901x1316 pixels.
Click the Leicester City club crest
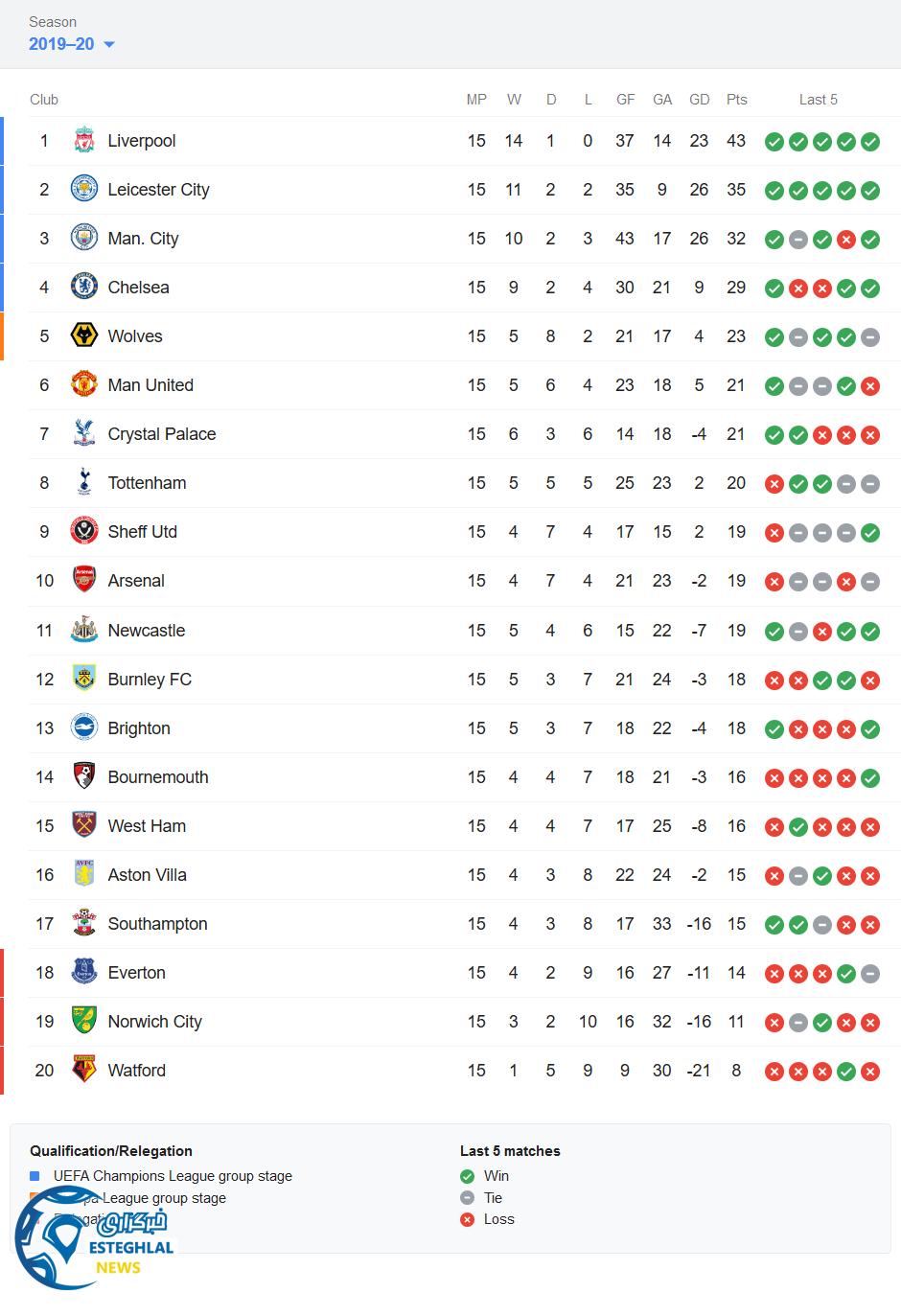84,190
